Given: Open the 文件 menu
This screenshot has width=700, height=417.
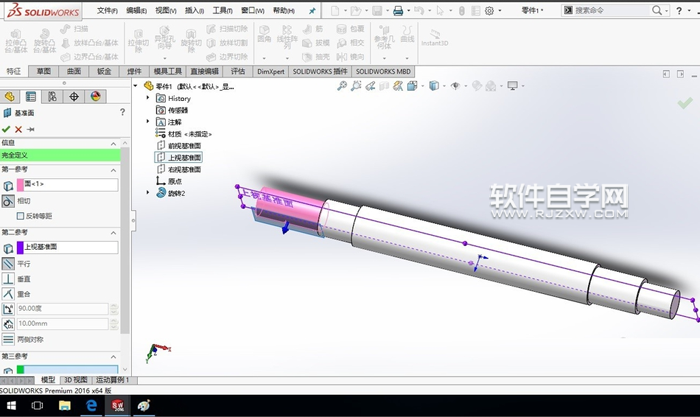Looking at the screenshot, I should point(107,10).
